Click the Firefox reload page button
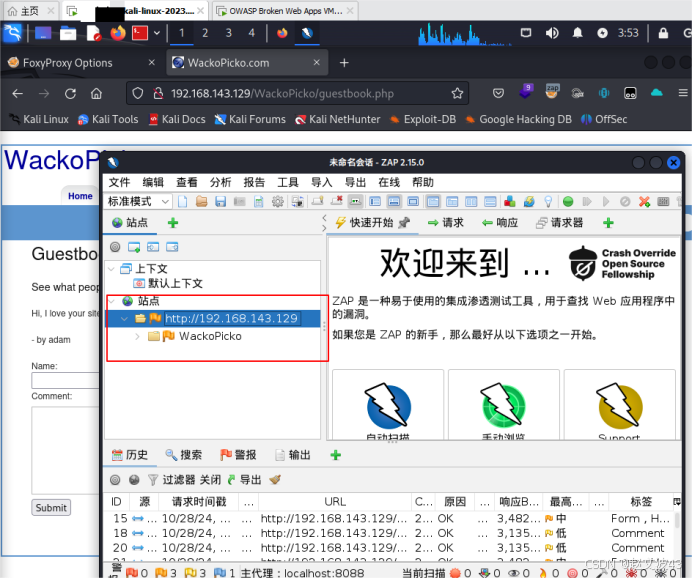This screenshot has height=578, width=692. (70, 94)
